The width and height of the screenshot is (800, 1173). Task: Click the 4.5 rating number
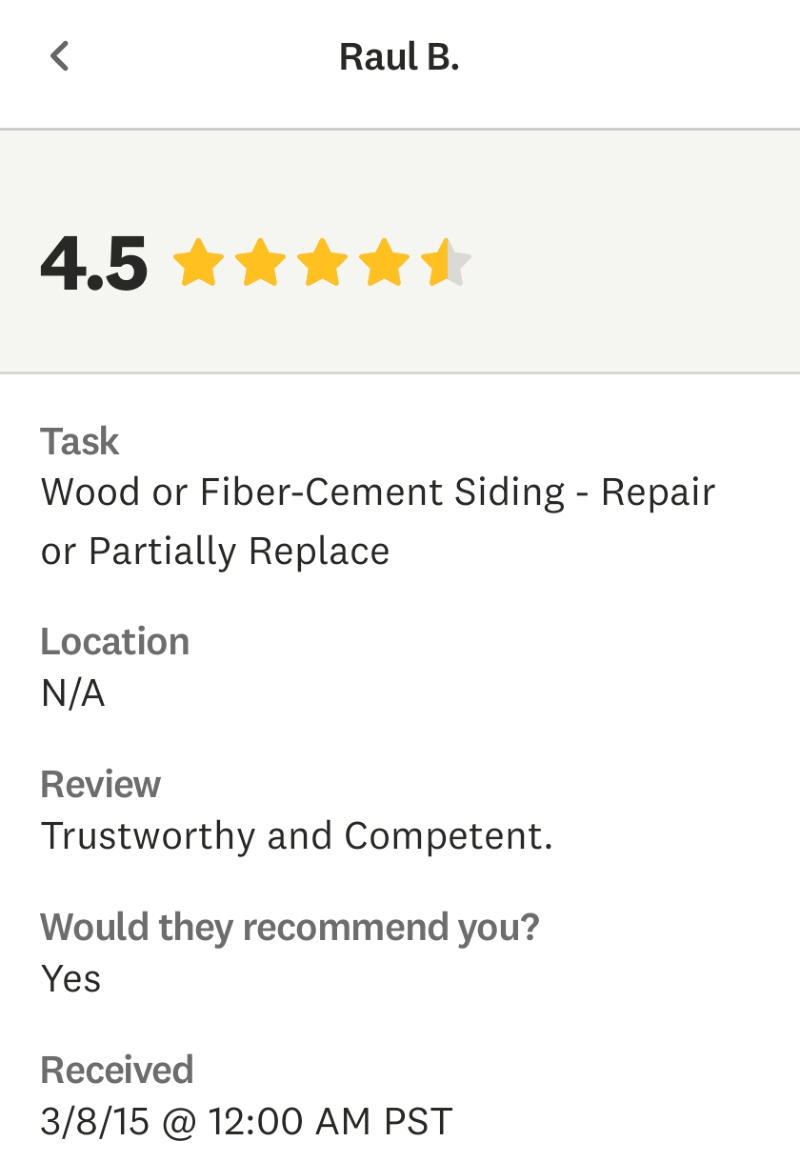click(x=94, y=264)
